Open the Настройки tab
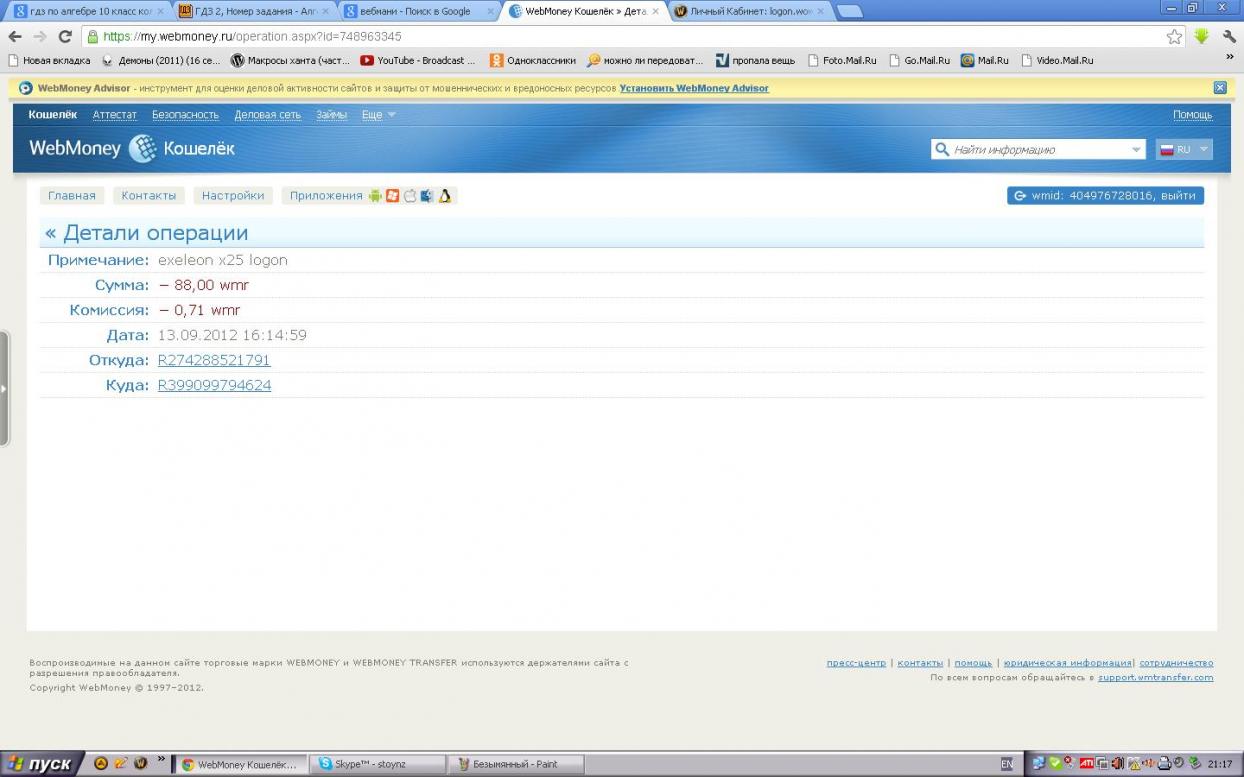The height and width of the screenshot is (777, 1244). pos(233,196)
